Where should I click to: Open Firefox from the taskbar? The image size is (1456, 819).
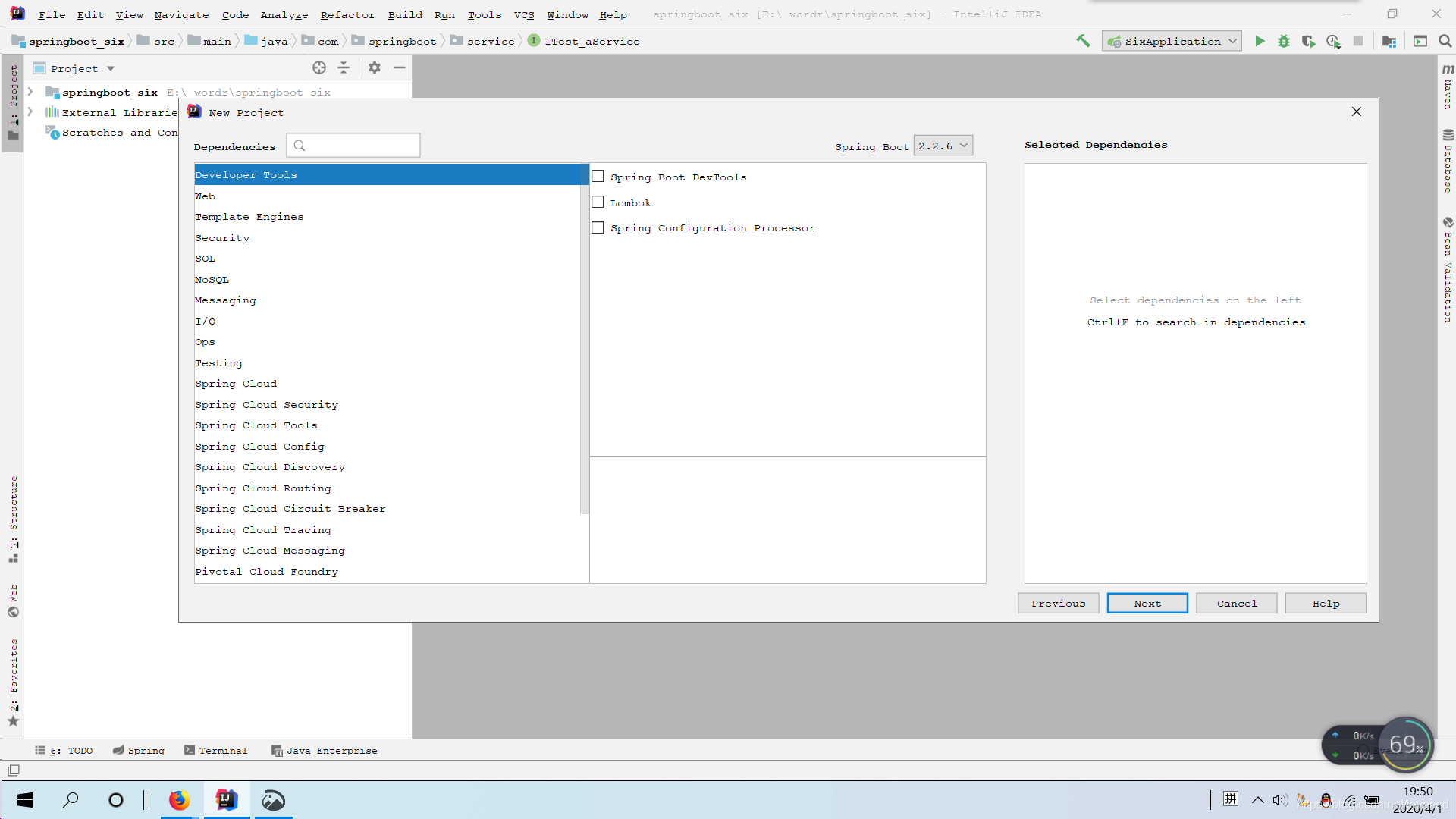tap(179, 800)
